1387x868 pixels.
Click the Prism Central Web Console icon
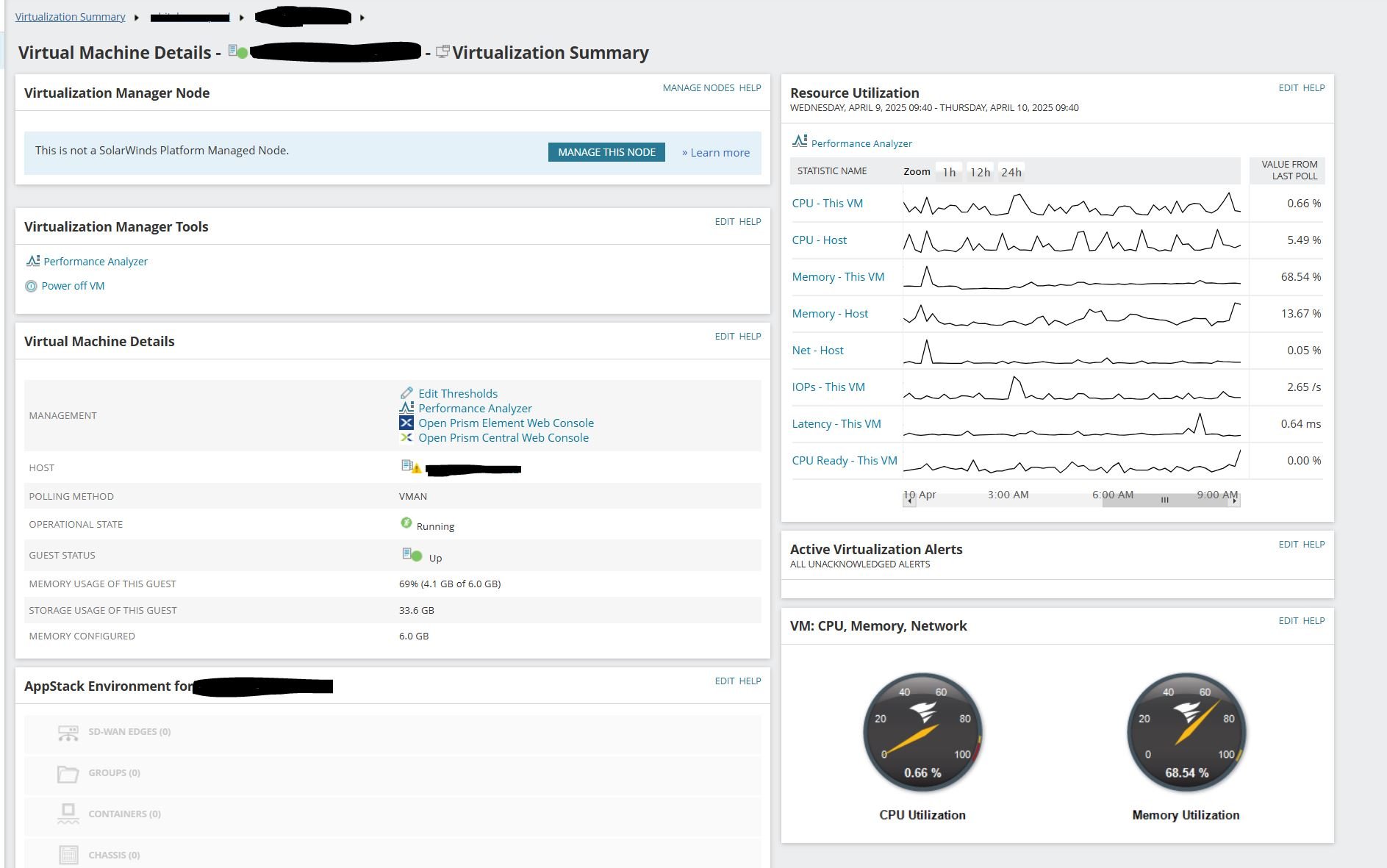click(406, 437)
